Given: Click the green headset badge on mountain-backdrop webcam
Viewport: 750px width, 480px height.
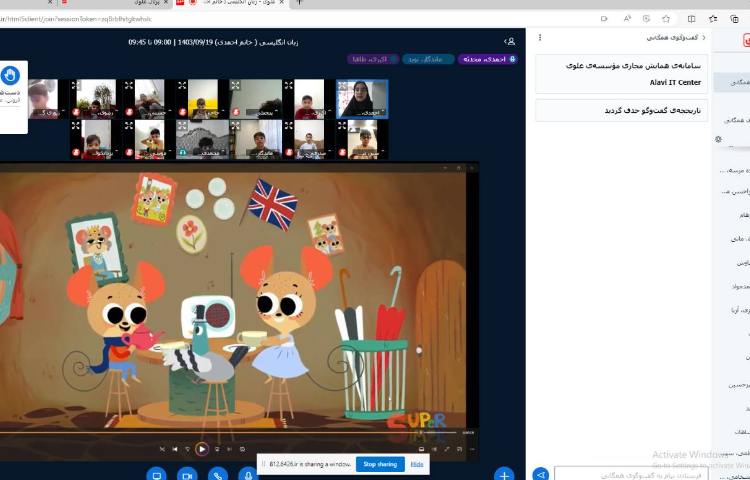Looking at the screenshot, I should click(182, 153).
